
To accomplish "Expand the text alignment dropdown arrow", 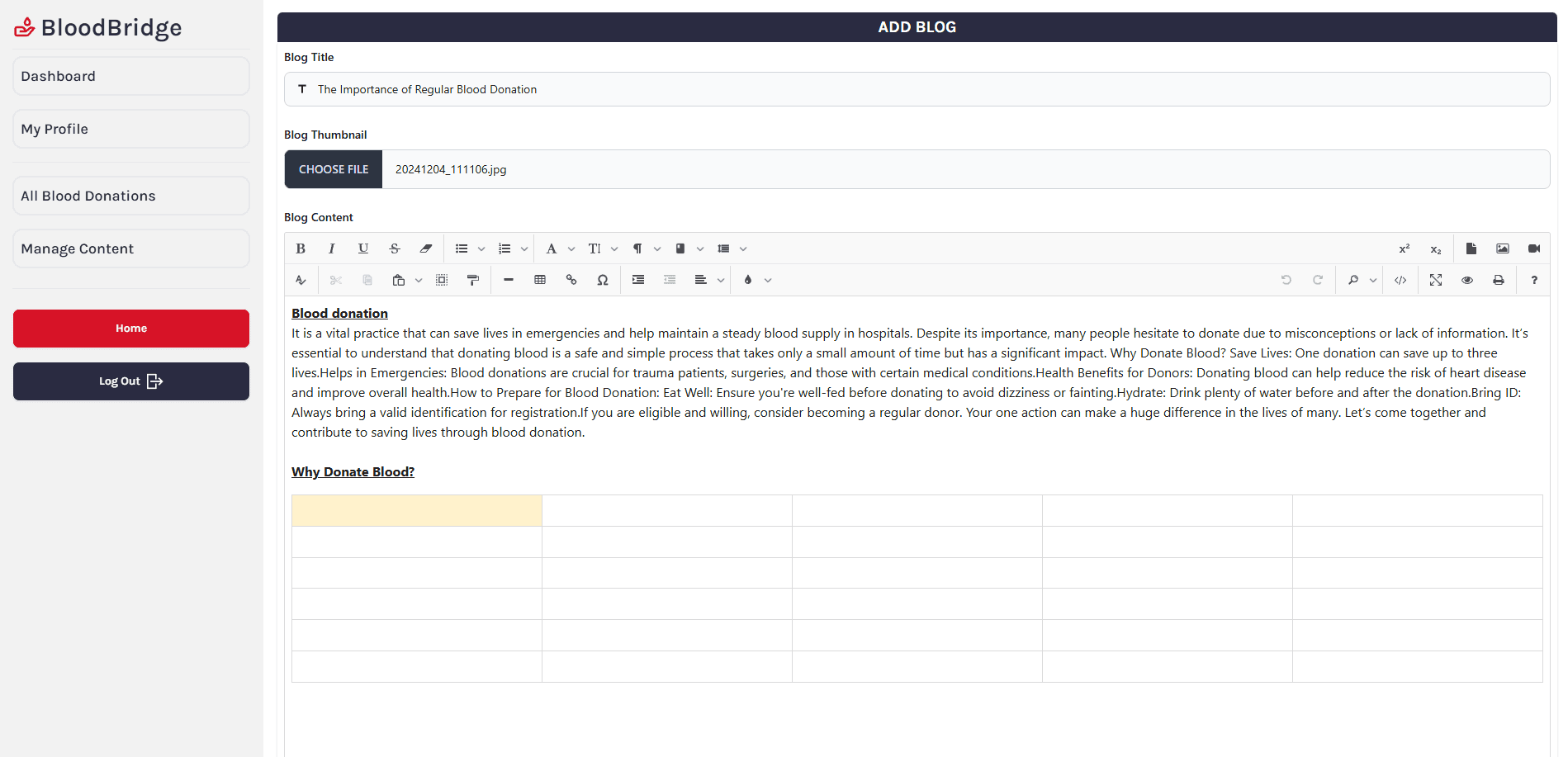I will [x=721, y=280].
